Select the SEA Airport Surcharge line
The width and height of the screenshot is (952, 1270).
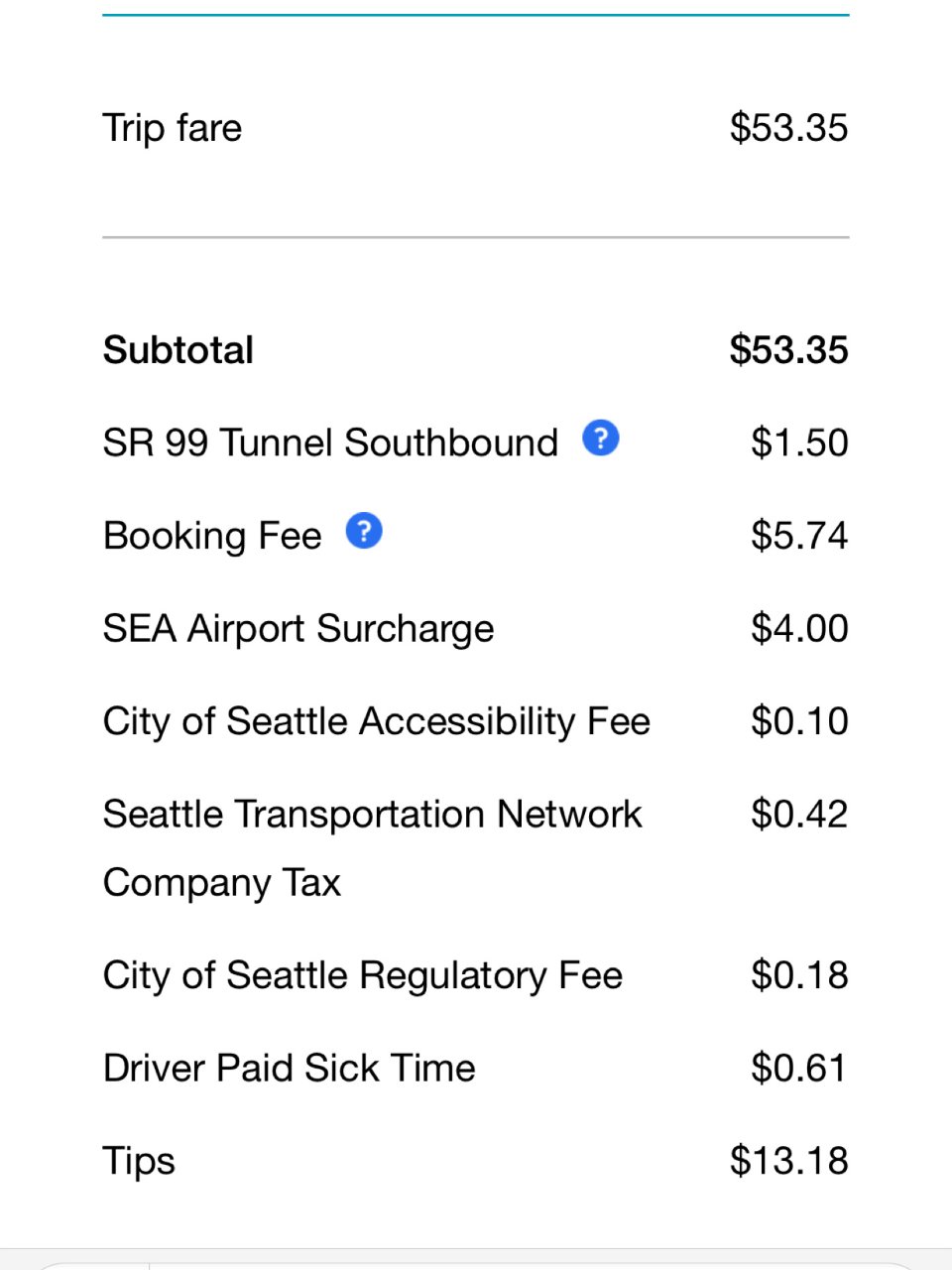(x=298, y=629)
